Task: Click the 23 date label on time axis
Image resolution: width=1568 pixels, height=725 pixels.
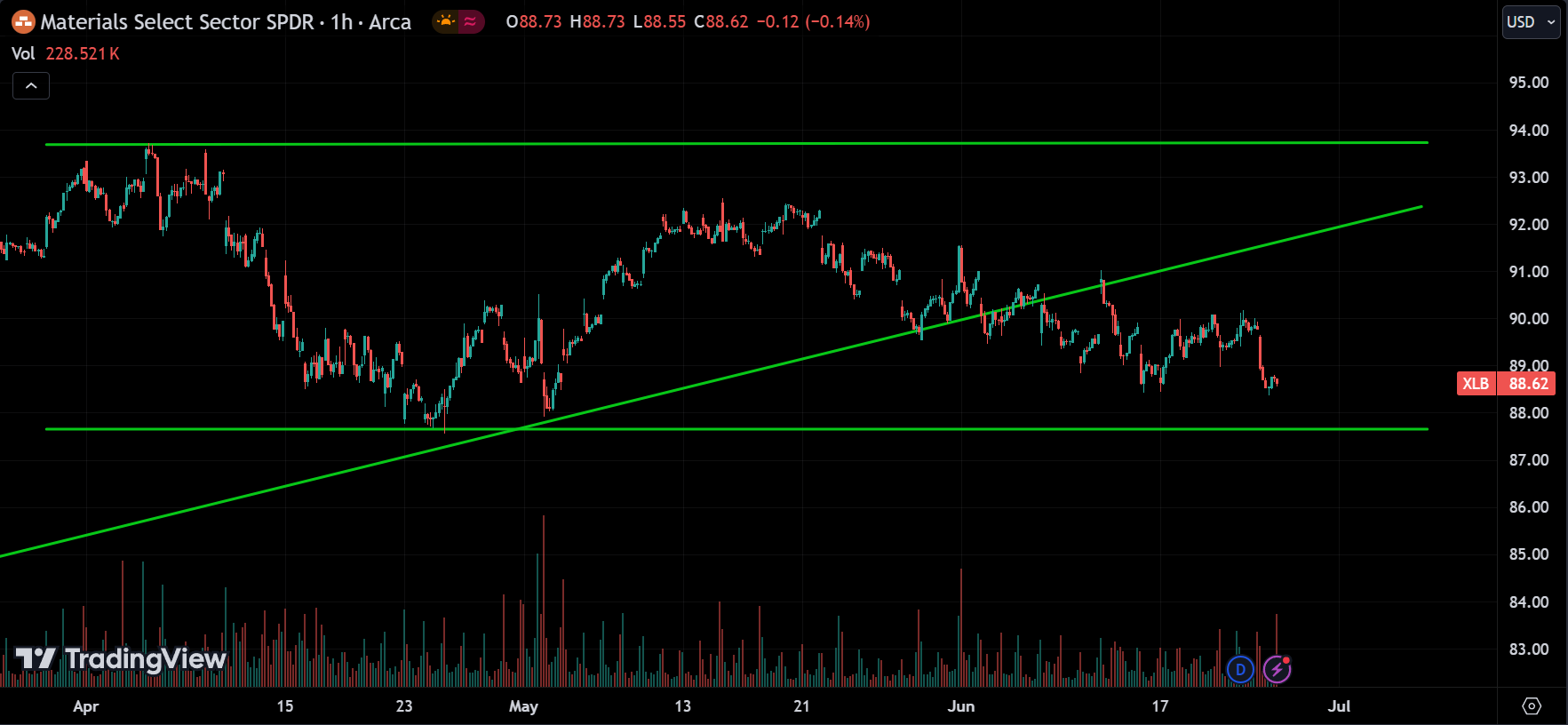Action: [404, 706]
